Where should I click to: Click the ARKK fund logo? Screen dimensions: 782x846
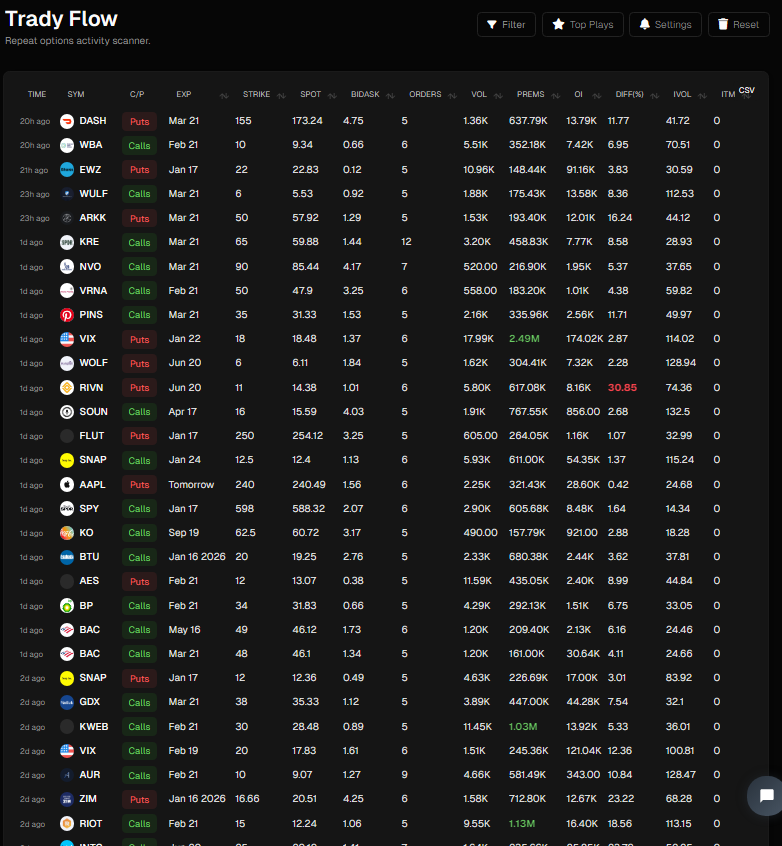pos(67,218)
